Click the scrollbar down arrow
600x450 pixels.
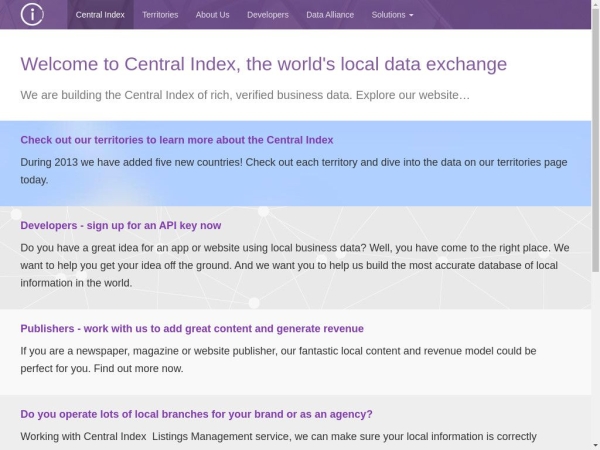595,446
